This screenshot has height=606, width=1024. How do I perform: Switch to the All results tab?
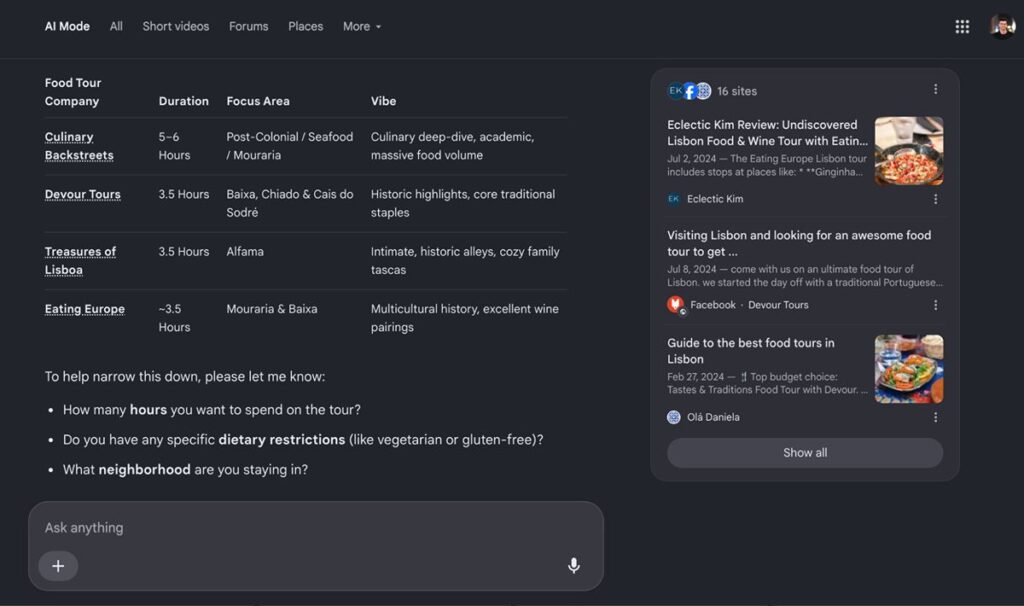point(116,27)
